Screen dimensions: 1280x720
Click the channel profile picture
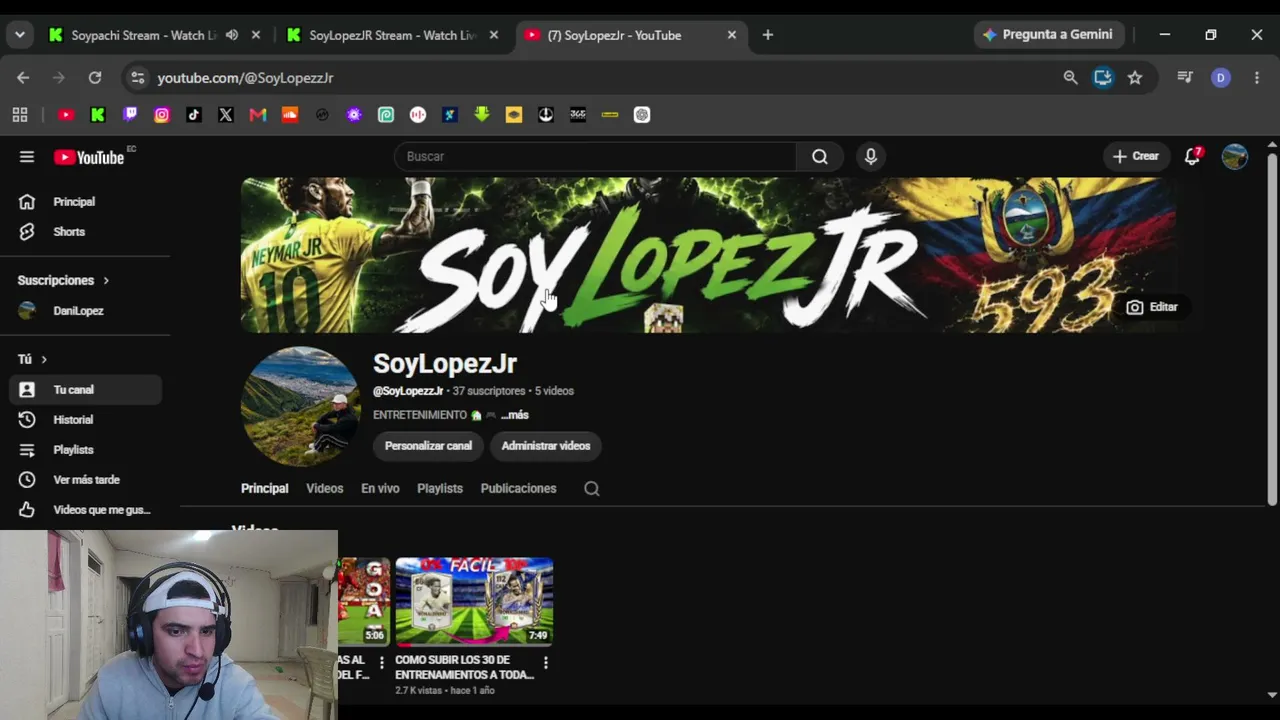point(300,406)
